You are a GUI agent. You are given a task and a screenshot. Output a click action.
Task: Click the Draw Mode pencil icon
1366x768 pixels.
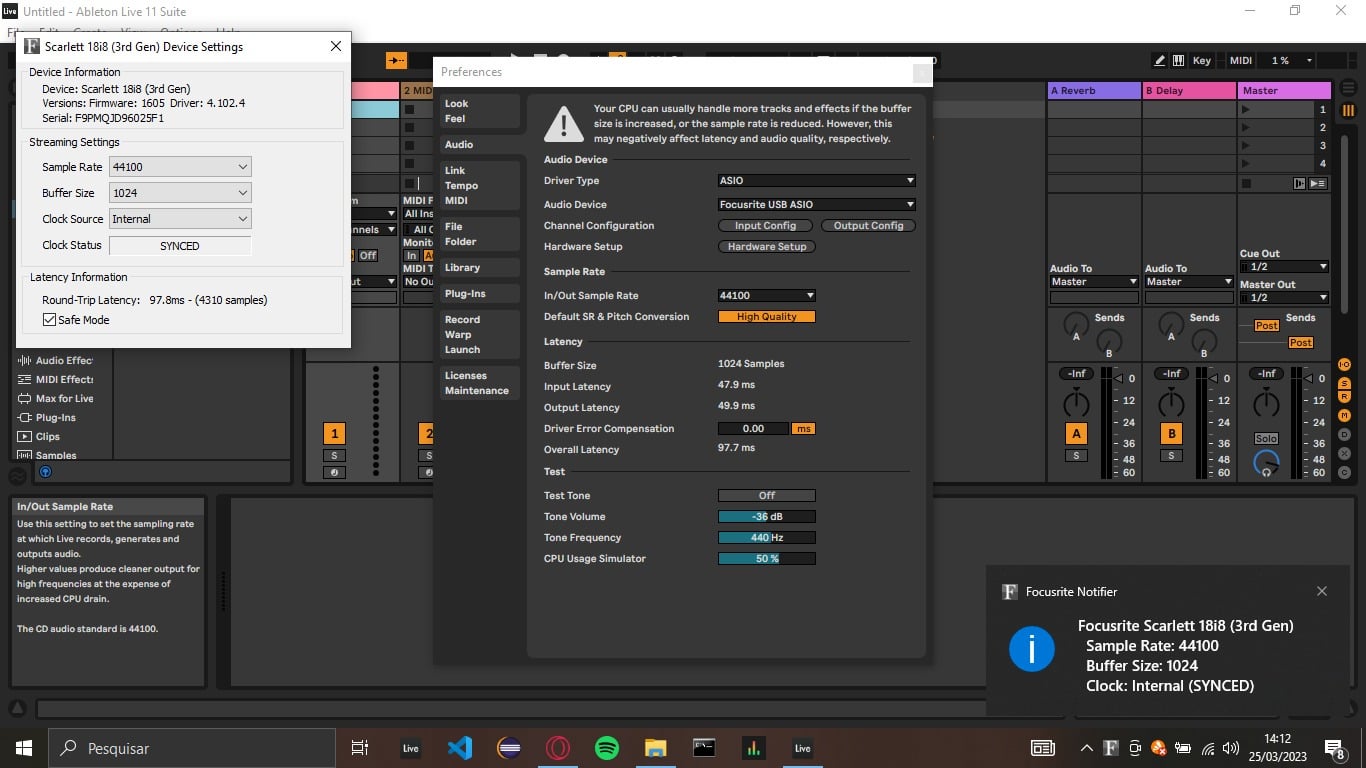pos(1159,60)
